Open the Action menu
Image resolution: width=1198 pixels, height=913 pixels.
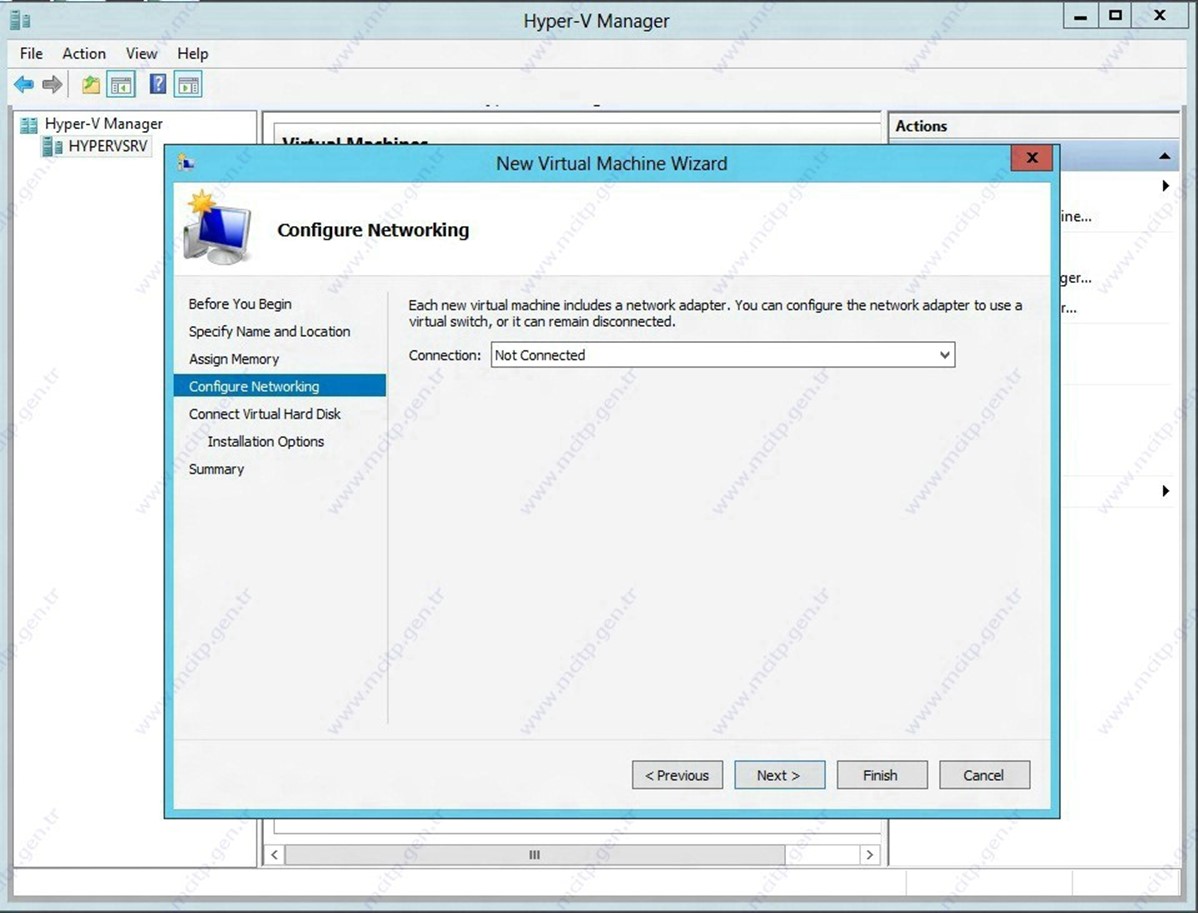coord(84,53)
